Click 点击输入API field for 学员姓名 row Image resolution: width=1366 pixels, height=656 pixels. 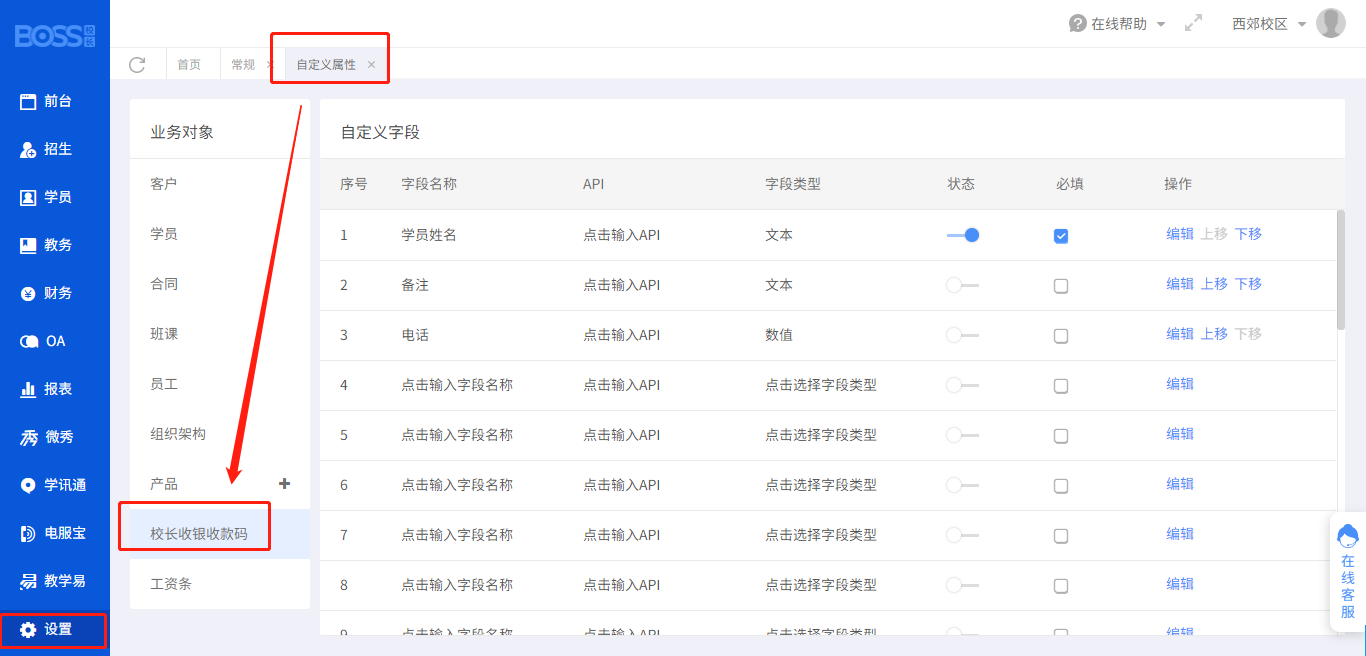click(x=622, y=235)
